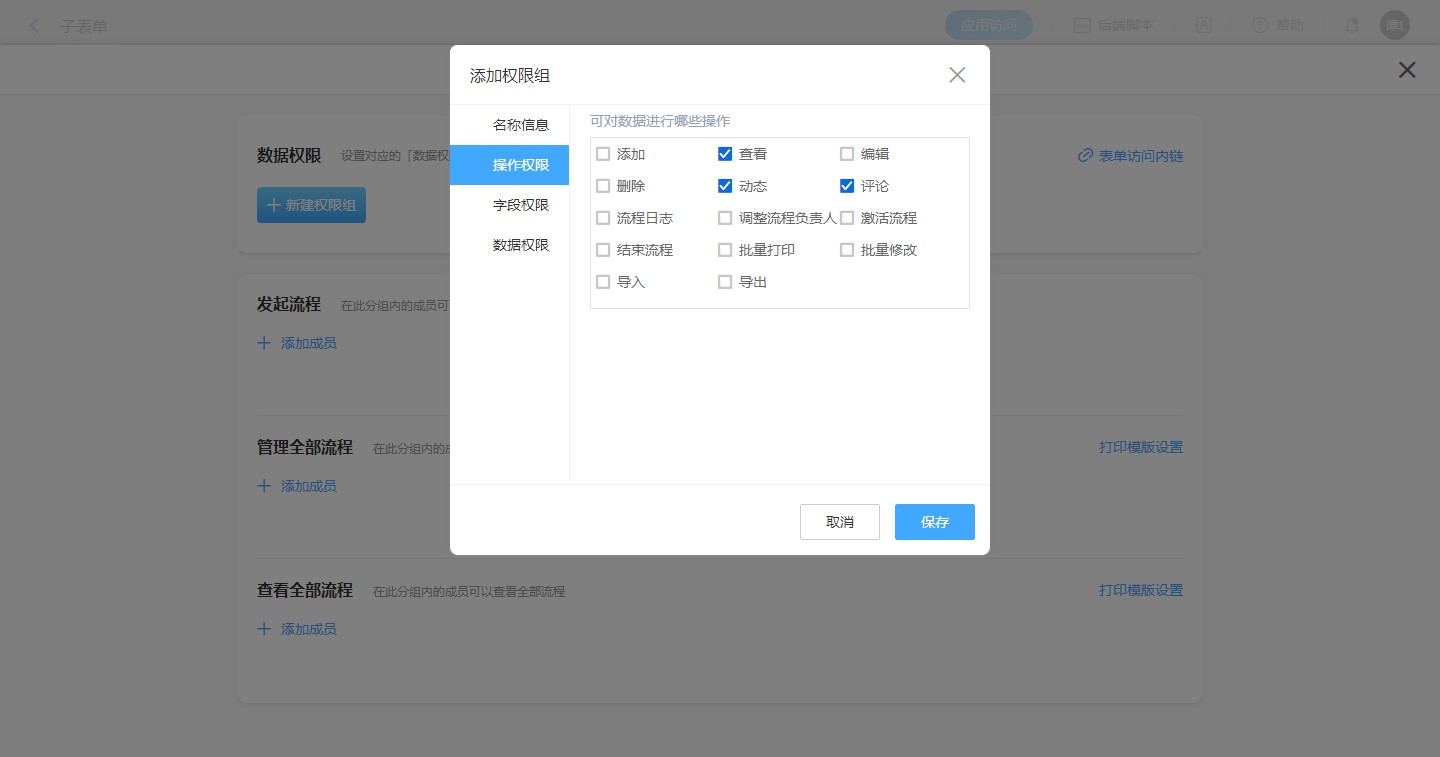Switch to the 字段权限 tab

coord(520,205)
